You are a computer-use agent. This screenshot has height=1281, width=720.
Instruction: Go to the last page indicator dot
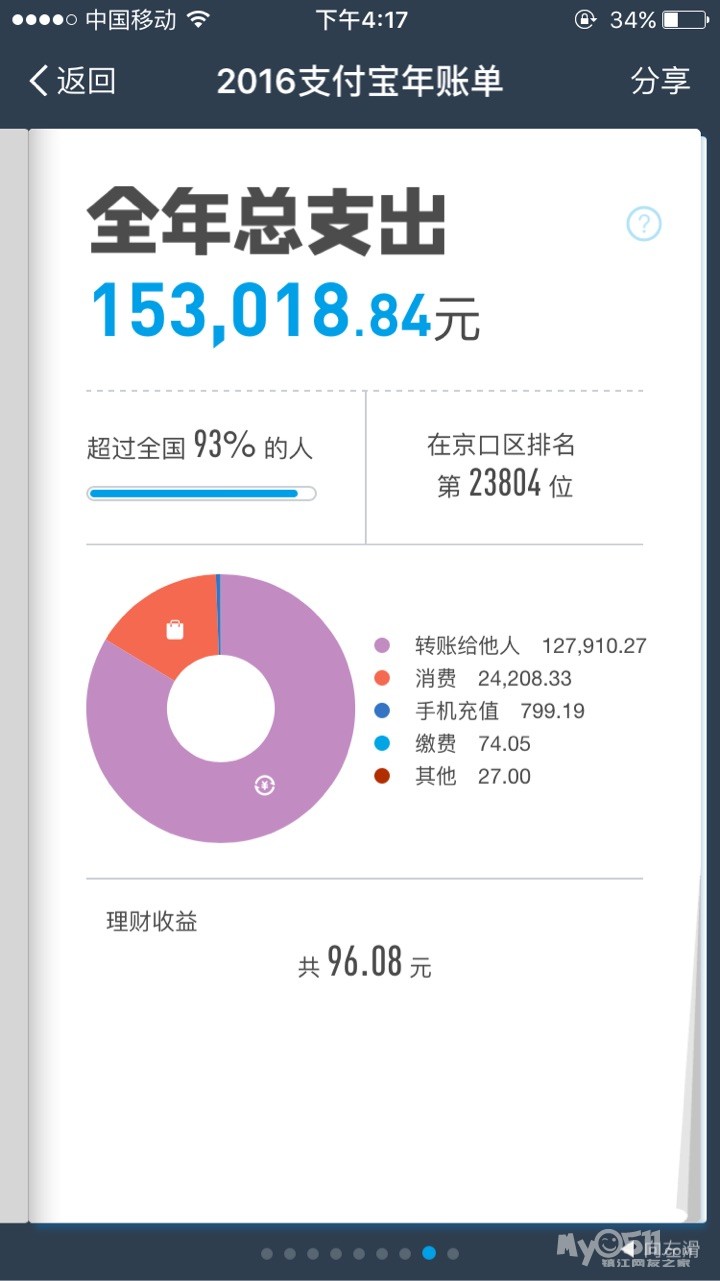[453, 1253]
